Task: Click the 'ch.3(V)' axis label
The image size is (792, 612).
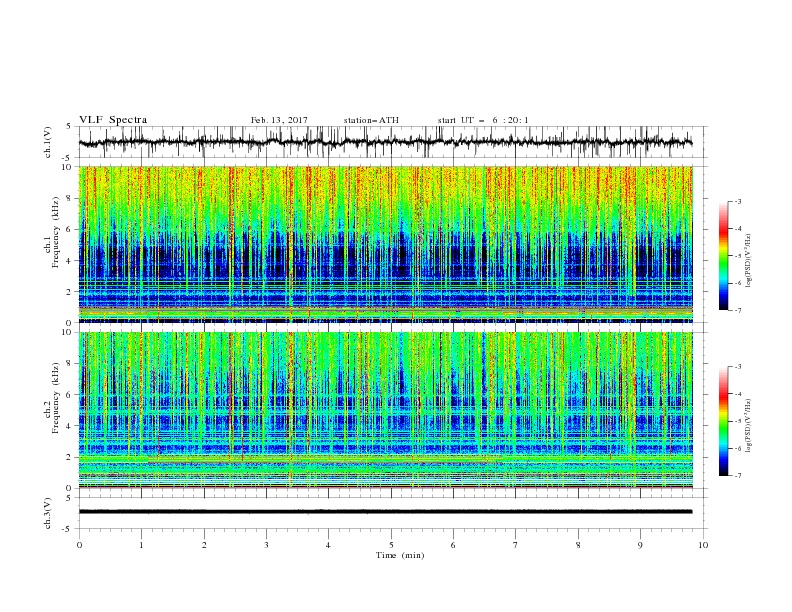Action: [x=48, y=513]
